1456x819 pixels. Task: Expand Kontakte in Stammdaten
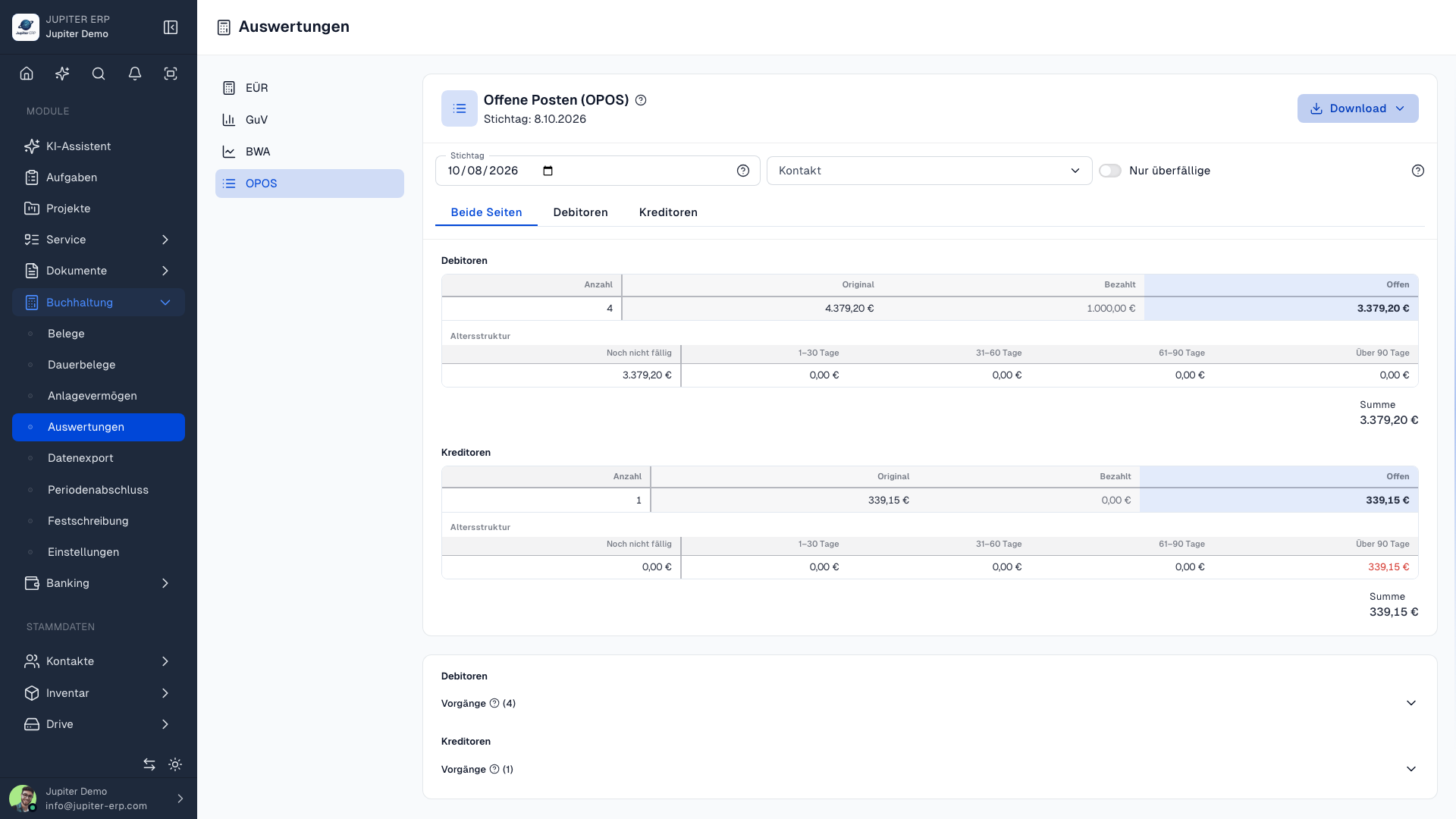point(99,661)
